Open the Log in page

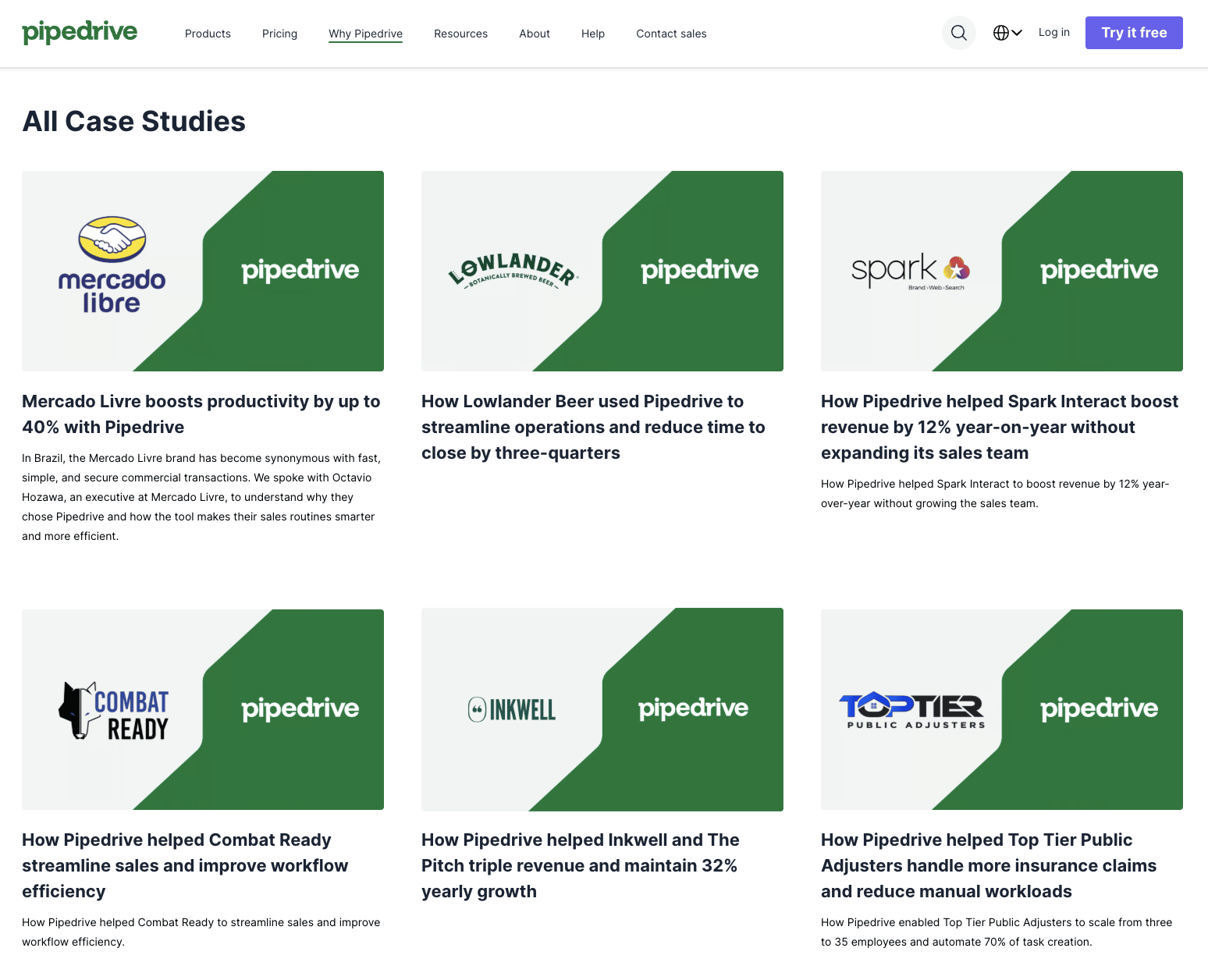1053,32
